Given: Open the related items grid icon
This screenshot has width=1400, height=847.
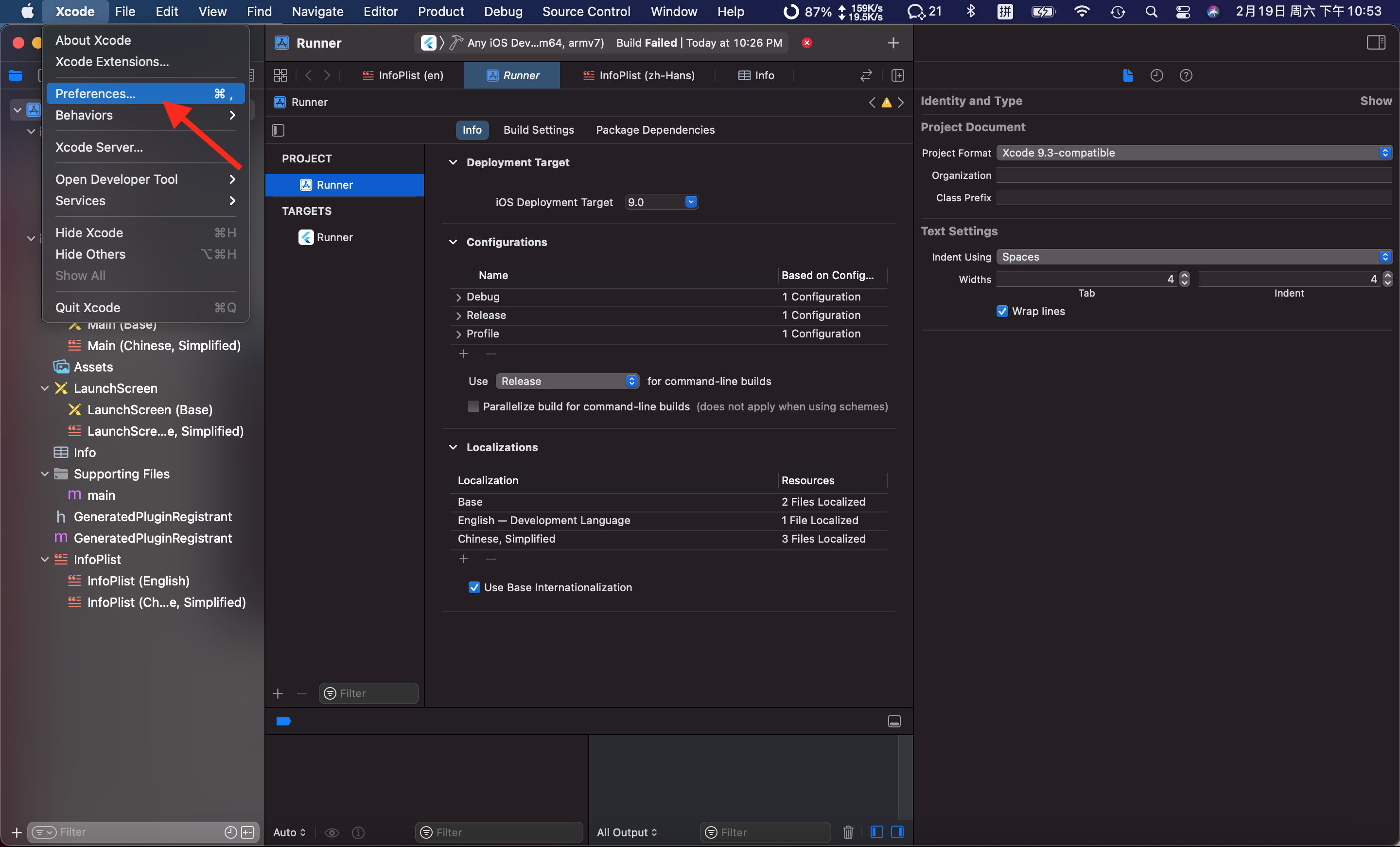Looking at the screenshot, I should (280, 75).
